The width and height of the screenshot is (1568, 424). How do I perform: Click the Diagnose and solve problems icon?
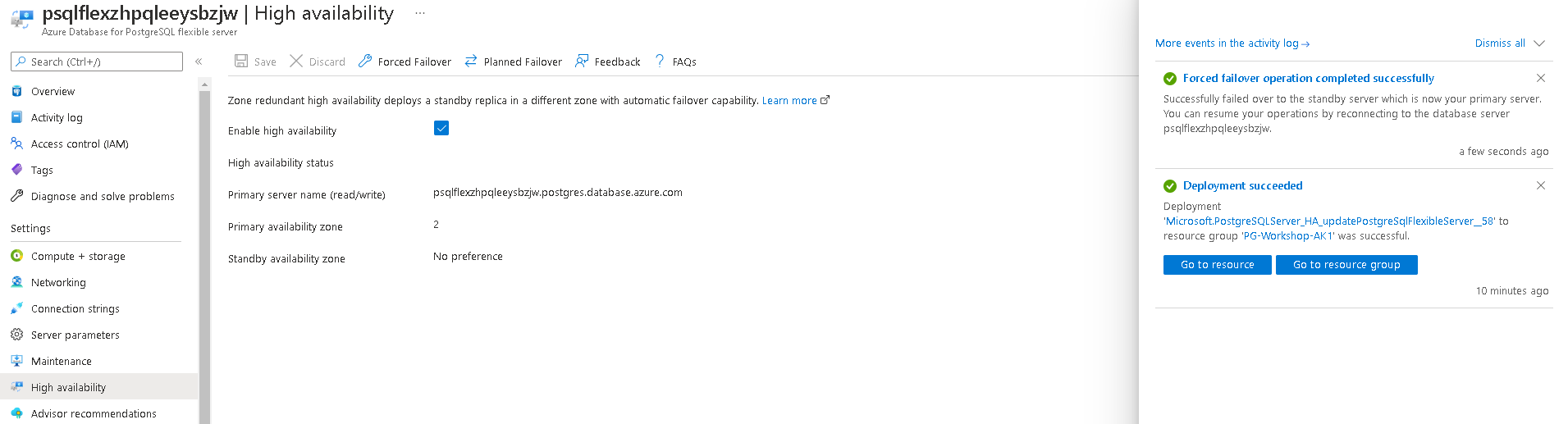tap(16, 196)
